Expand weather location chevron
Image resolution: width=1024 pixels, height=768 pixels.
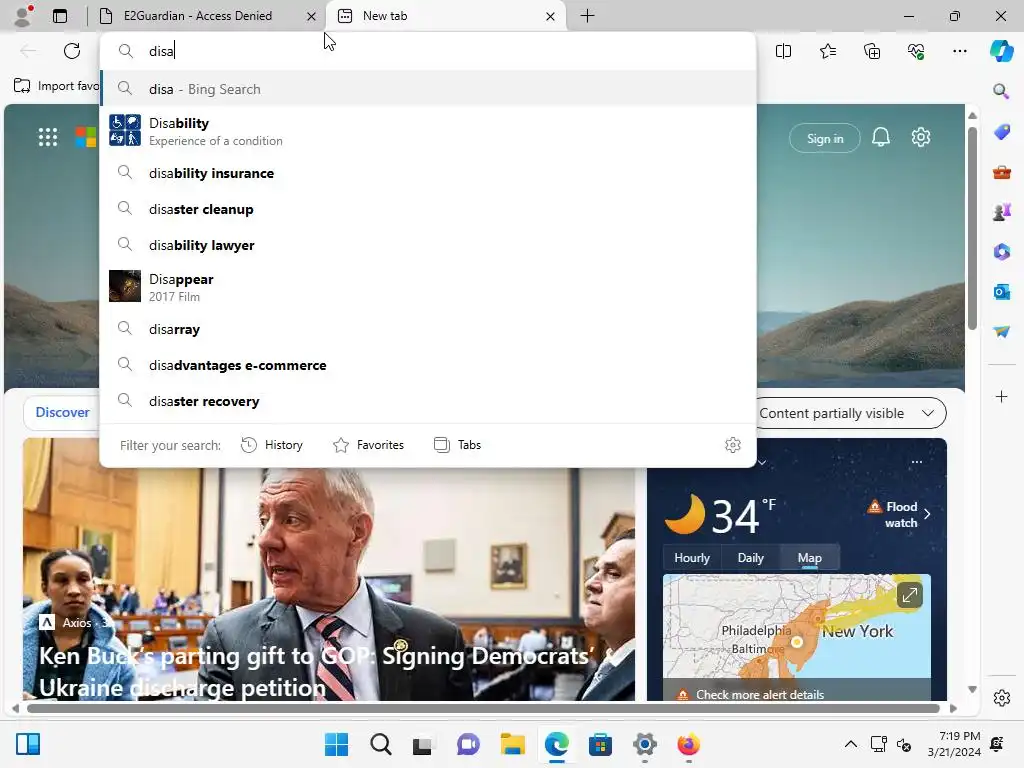761,462
